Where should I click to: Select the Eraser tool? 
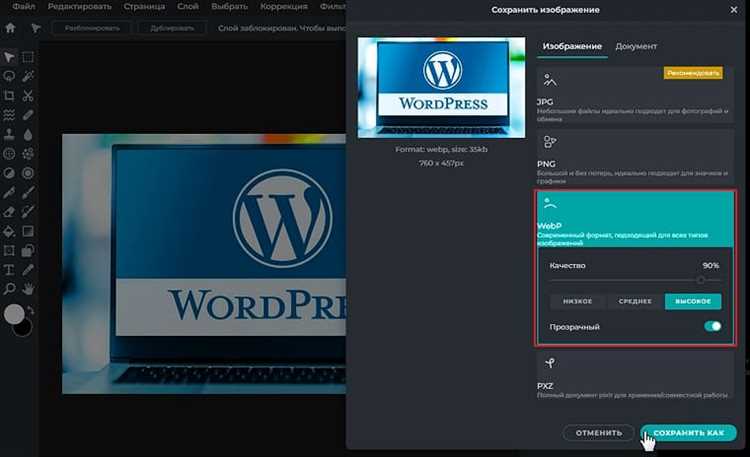(9, 212)
